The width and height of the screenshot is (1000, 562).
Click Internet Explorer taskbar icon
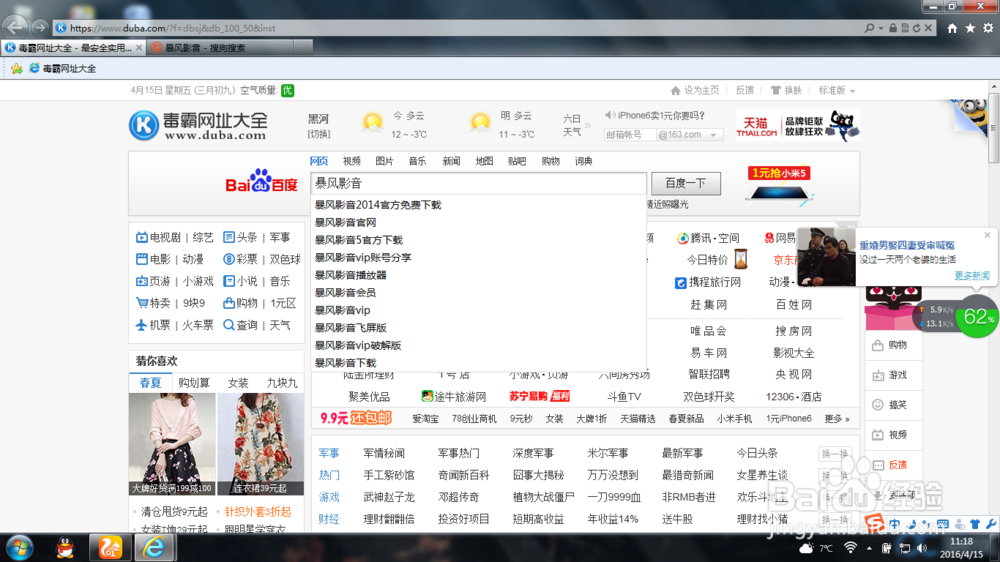point(154,548)
